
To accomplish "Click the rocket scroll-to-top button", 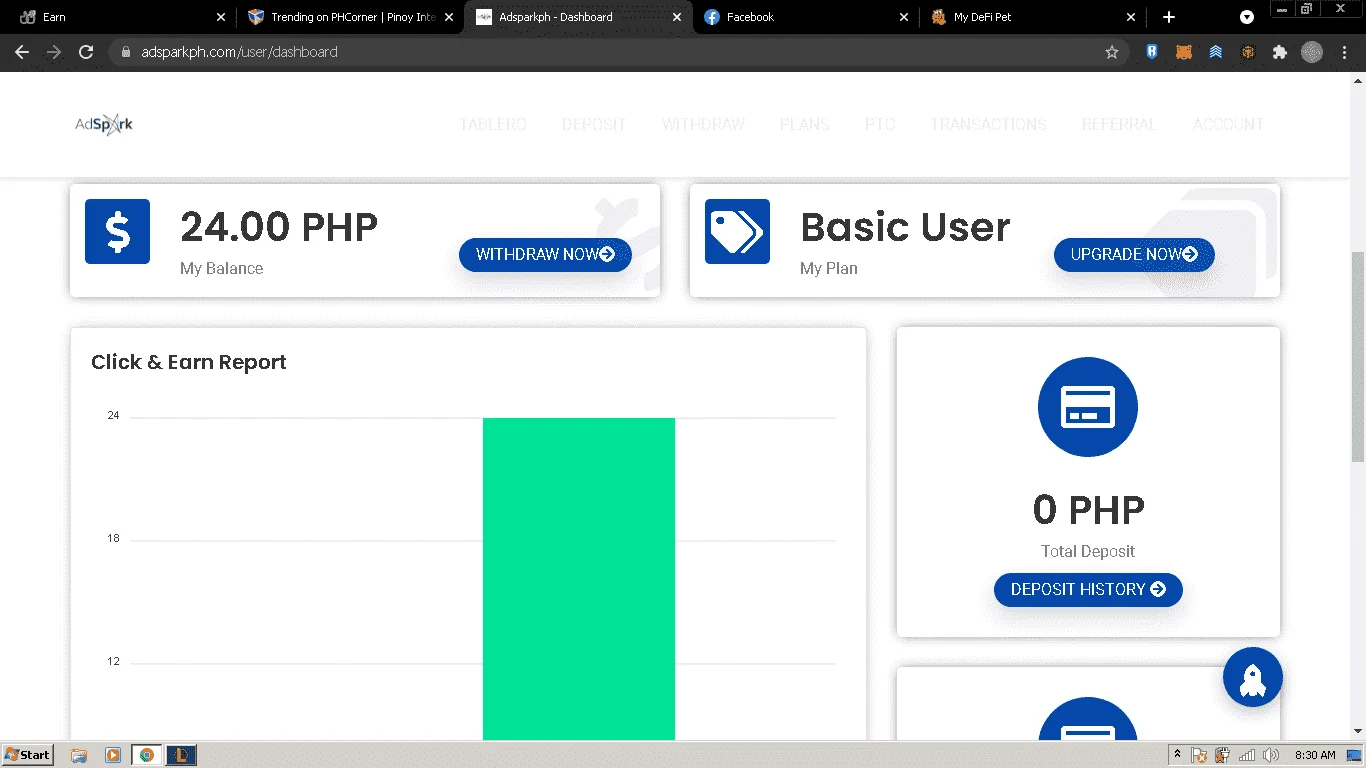I will coord(1253,677).
